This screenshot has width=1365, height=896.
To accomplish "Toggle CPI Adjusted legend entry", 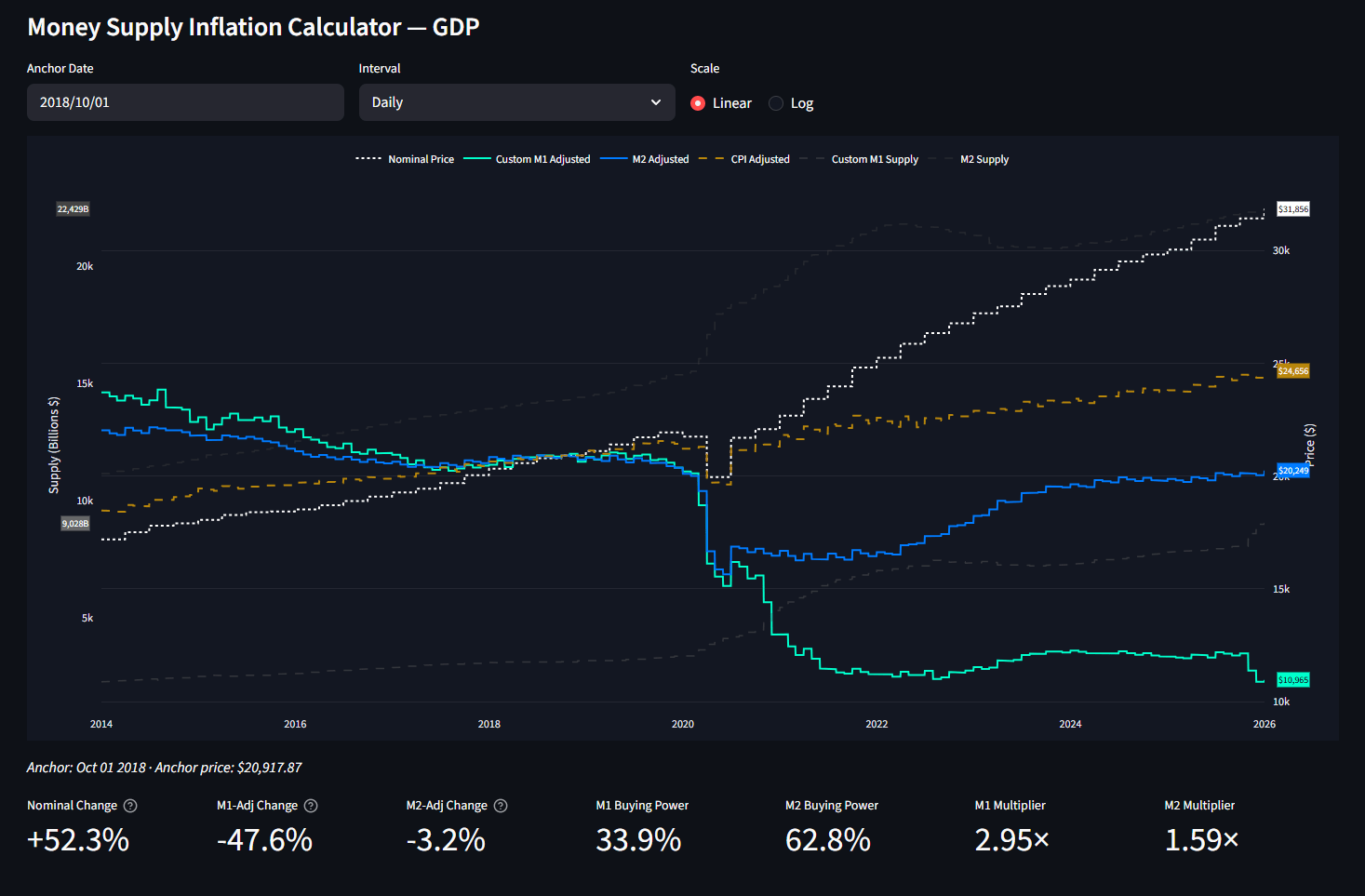I will (743, 159).
